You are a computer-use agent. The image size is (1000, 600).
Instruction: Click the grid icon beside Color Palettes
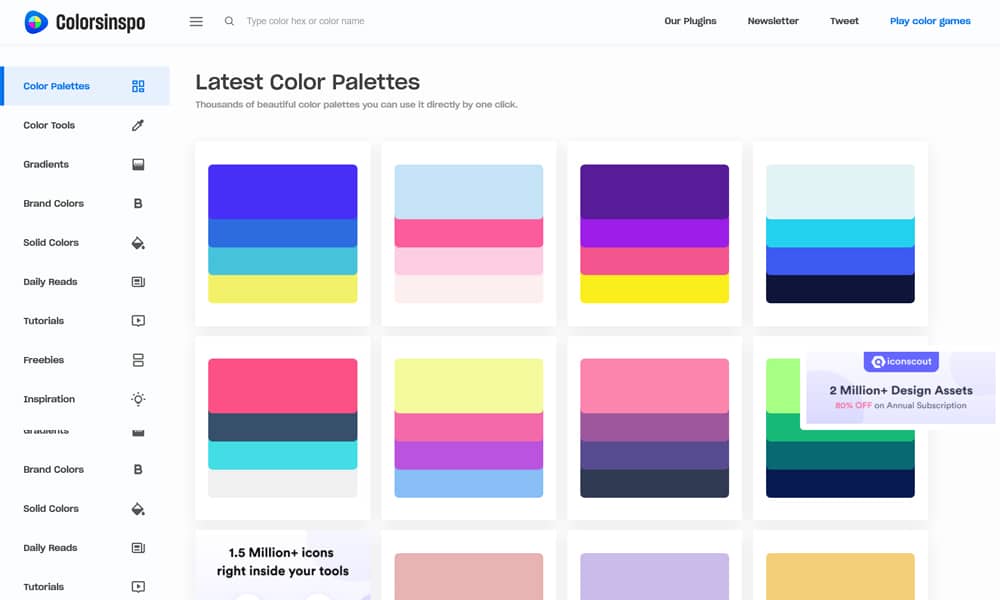[138, 86]
